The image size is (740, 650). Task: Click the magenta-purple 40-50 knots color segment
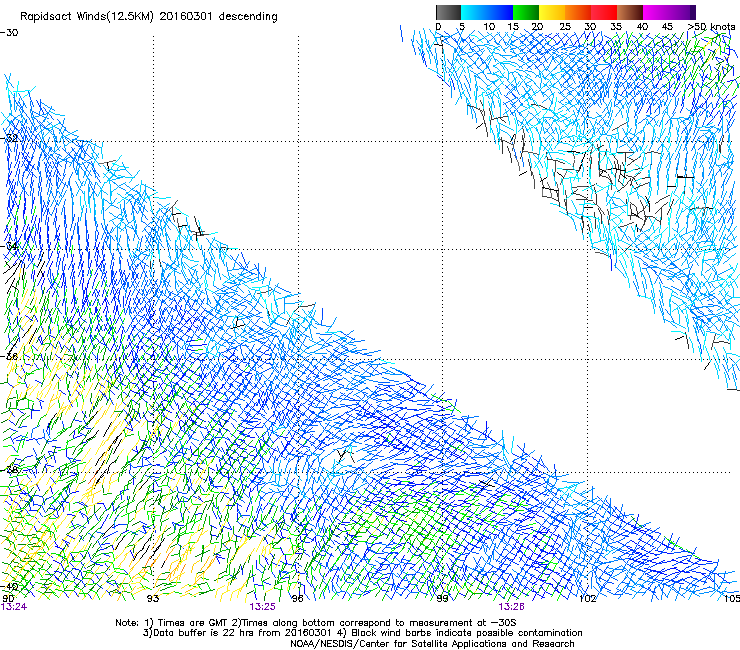pos(669,12)
